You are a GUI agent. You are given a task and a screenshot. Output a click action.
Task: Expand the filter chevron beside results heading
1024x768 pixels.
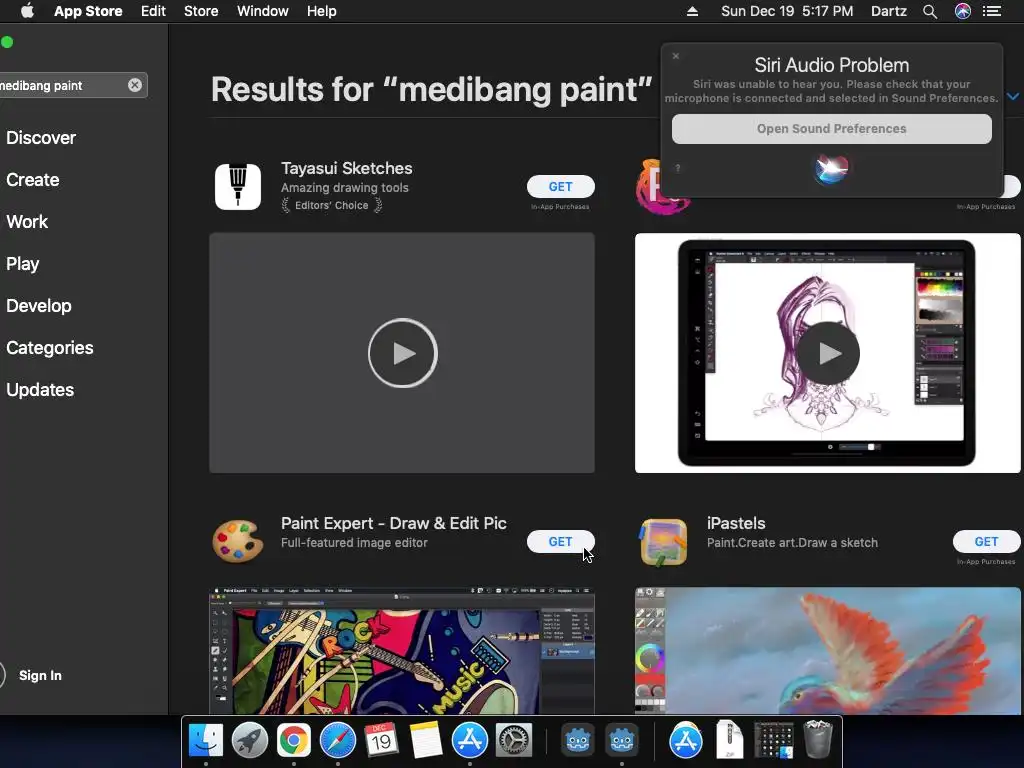coord(1013,96)
